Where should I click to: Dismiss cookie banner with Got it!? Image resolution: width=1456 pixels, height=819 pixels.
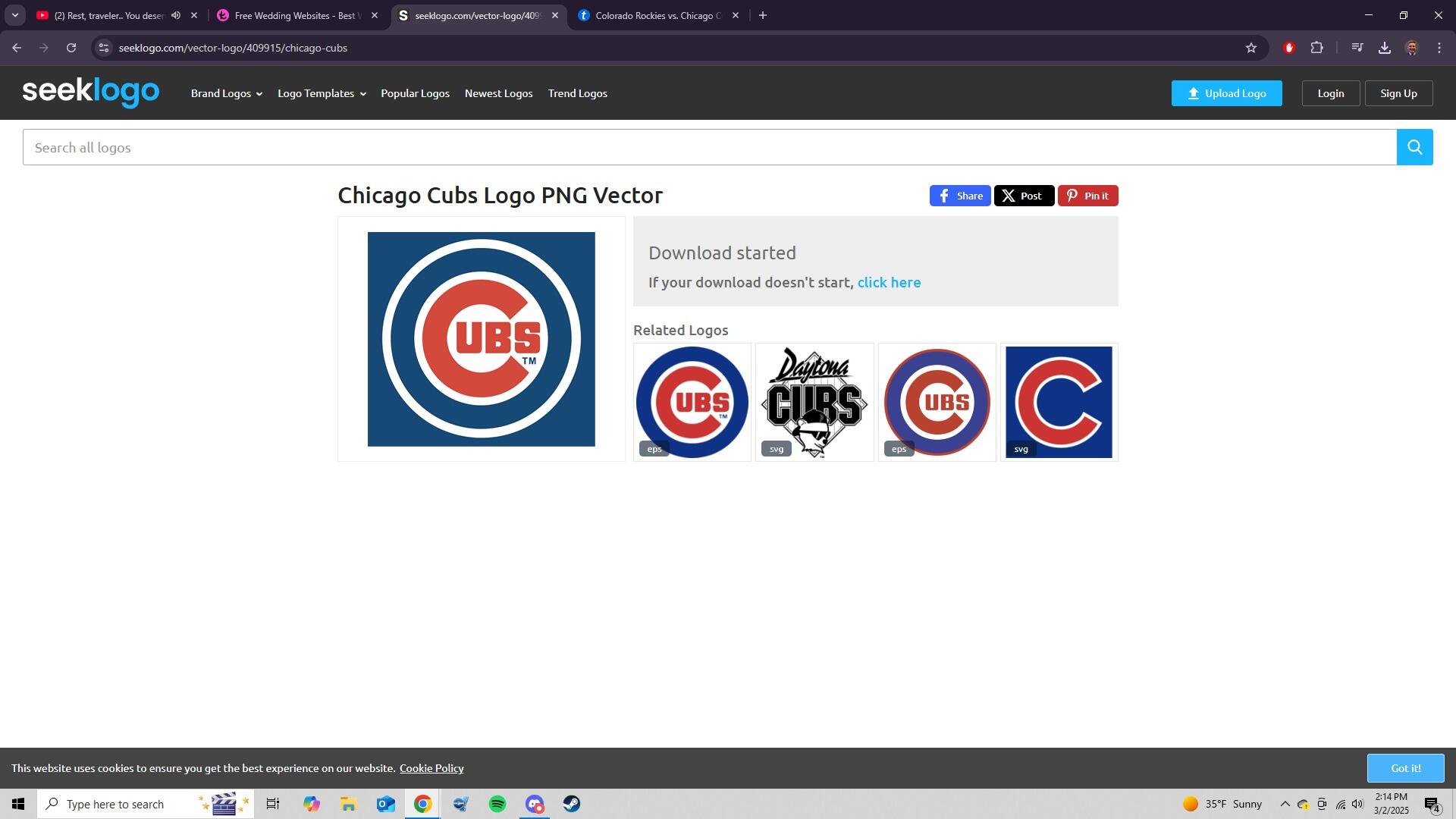point(1405,768)
